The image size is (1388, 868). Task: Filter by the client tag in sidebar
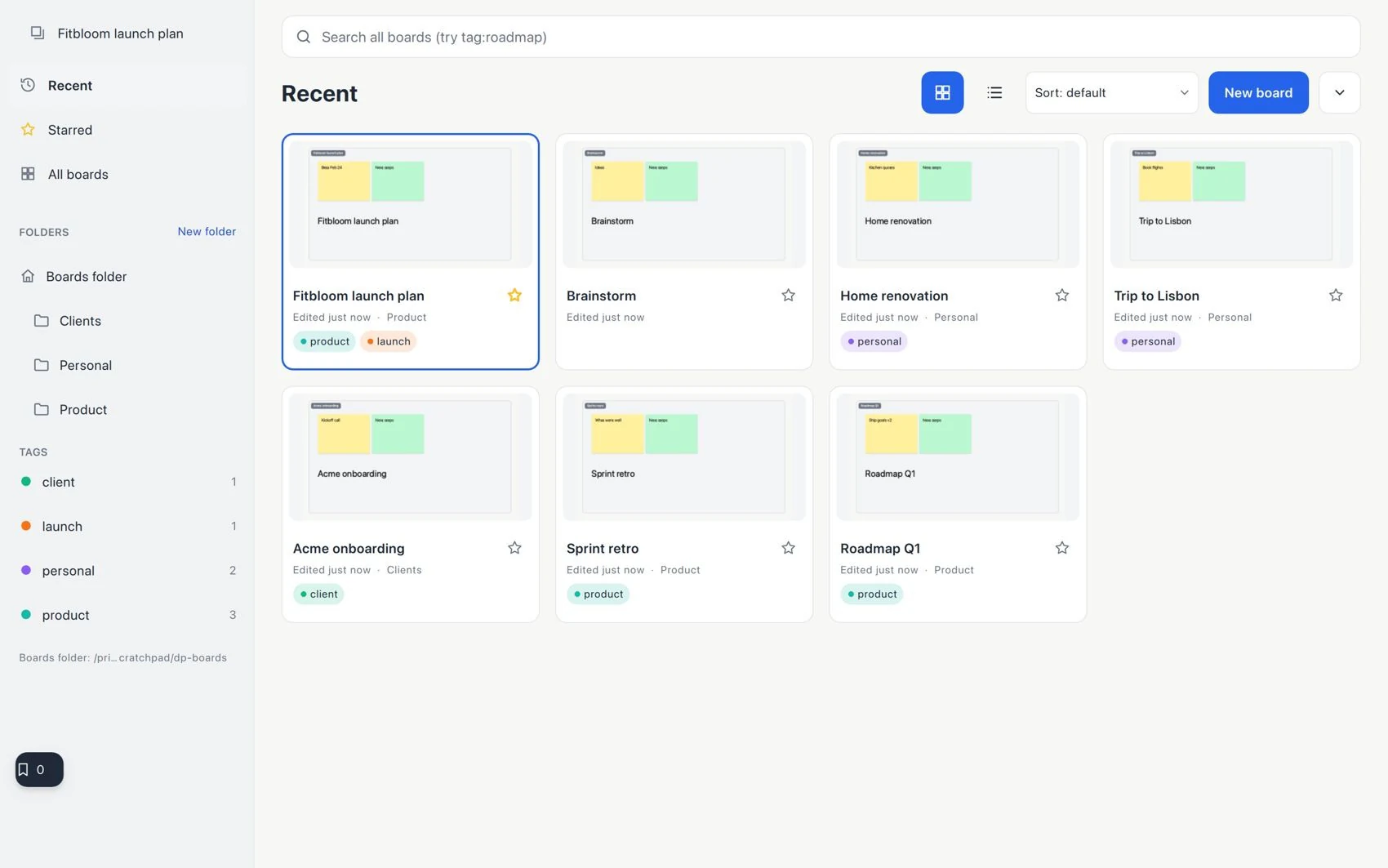coord(127,482)
